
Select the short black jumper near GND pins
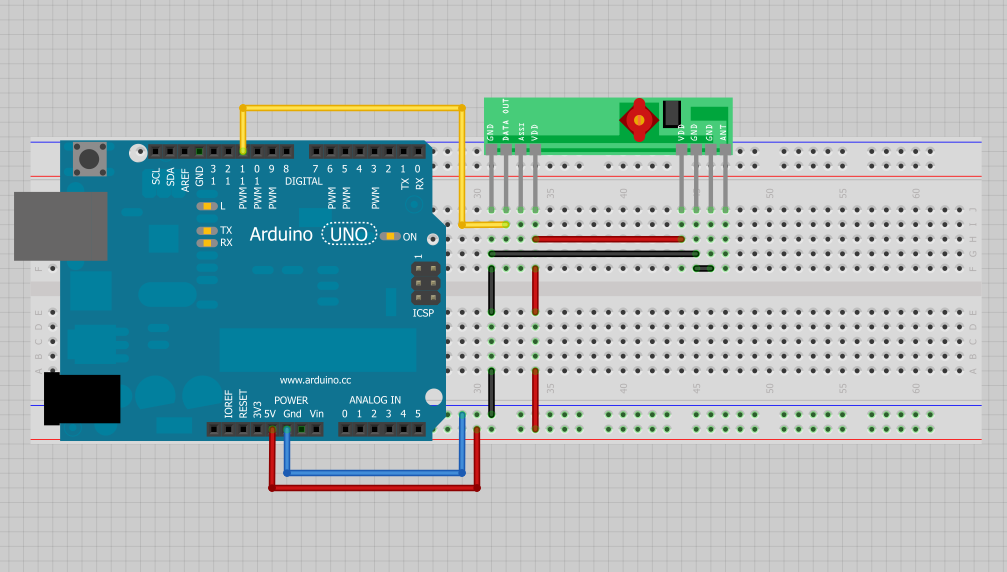703,268
